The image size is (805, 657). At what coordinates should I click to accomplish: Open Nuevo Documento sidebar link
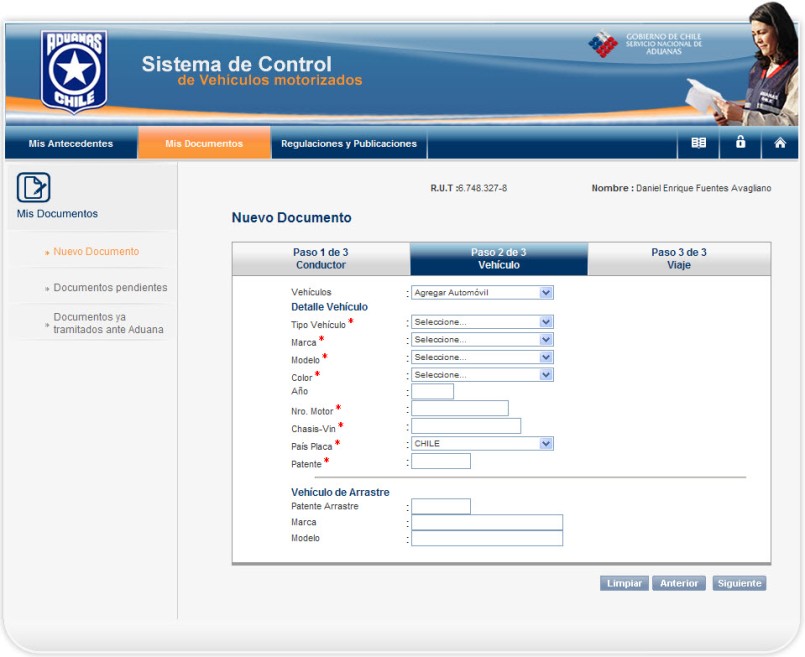tap(96, 252)
